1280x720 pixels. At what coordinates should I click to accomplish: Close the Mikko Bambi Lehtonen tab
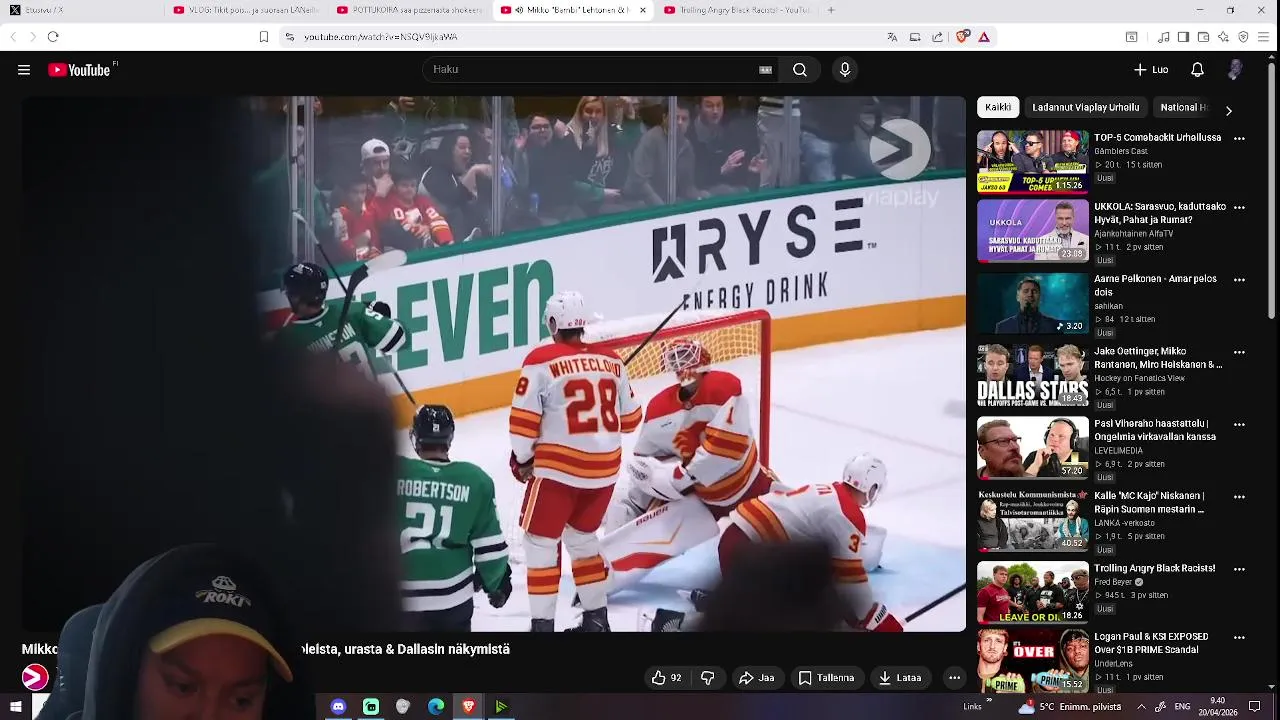(642, 10)
